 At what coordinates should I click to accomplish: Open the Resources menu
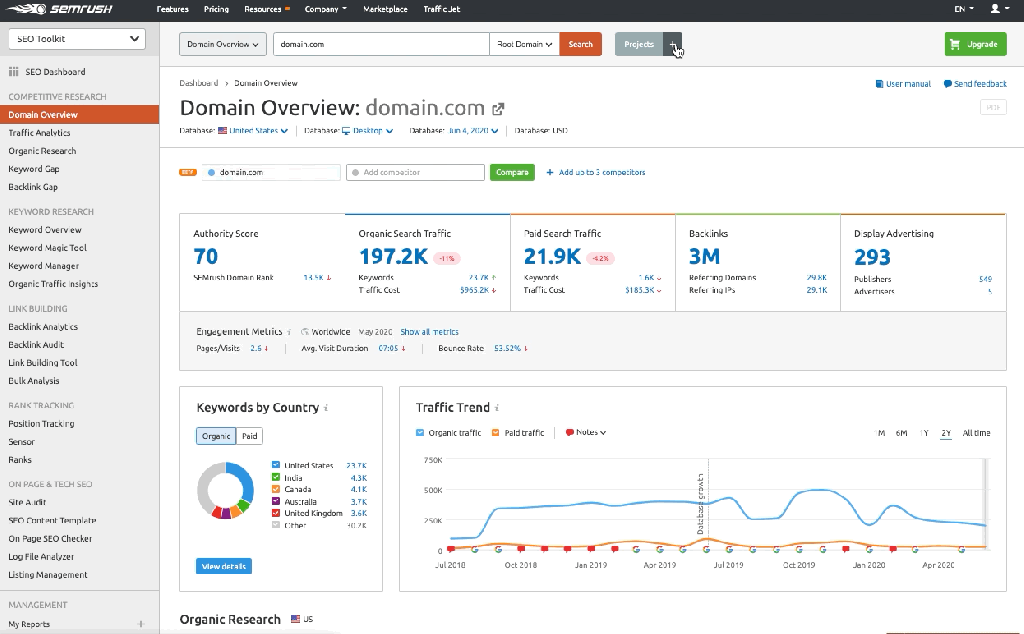point(264,9)
